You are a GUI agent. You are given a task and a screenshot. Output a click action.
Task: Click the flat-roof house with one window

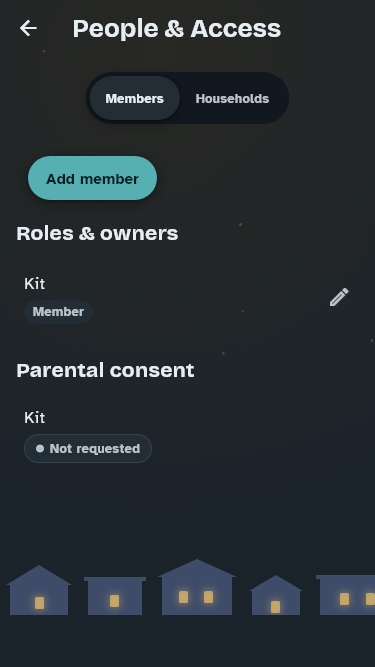(115, 596)
